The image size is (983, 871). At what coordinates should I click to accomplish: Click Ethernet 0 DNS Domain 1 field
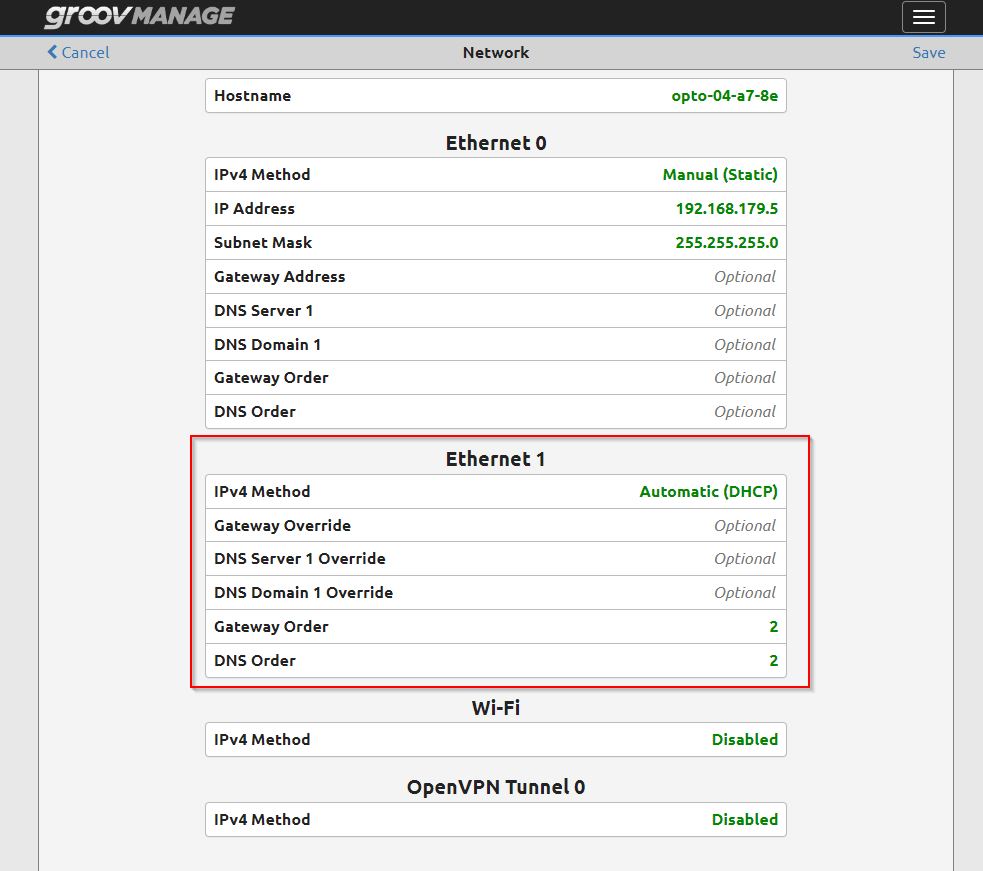click(x=495, y=344)
